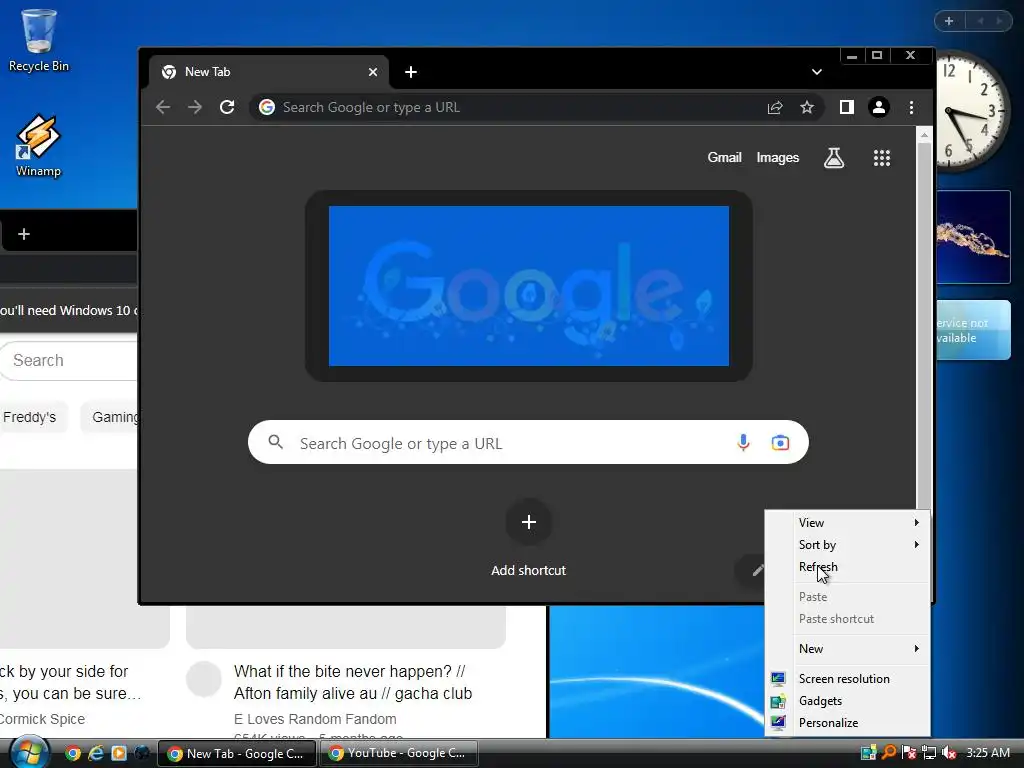Viewport: 1024px width, 768px height.
Task: Open the Chrome profile avatar menu
Action: tap(879, 107)
